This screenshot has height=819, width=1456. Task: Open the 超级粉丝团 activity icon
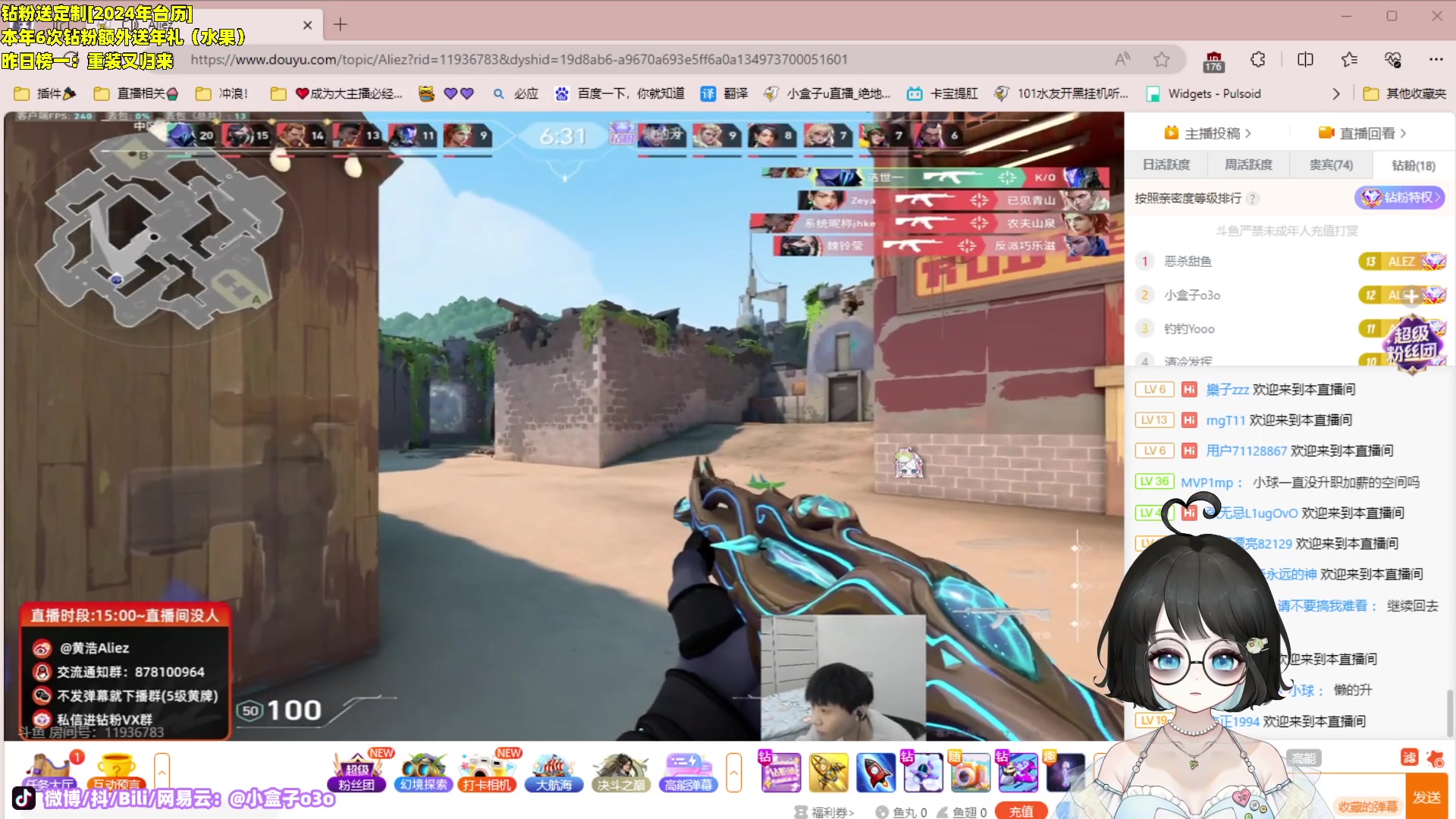click(356, 772)
